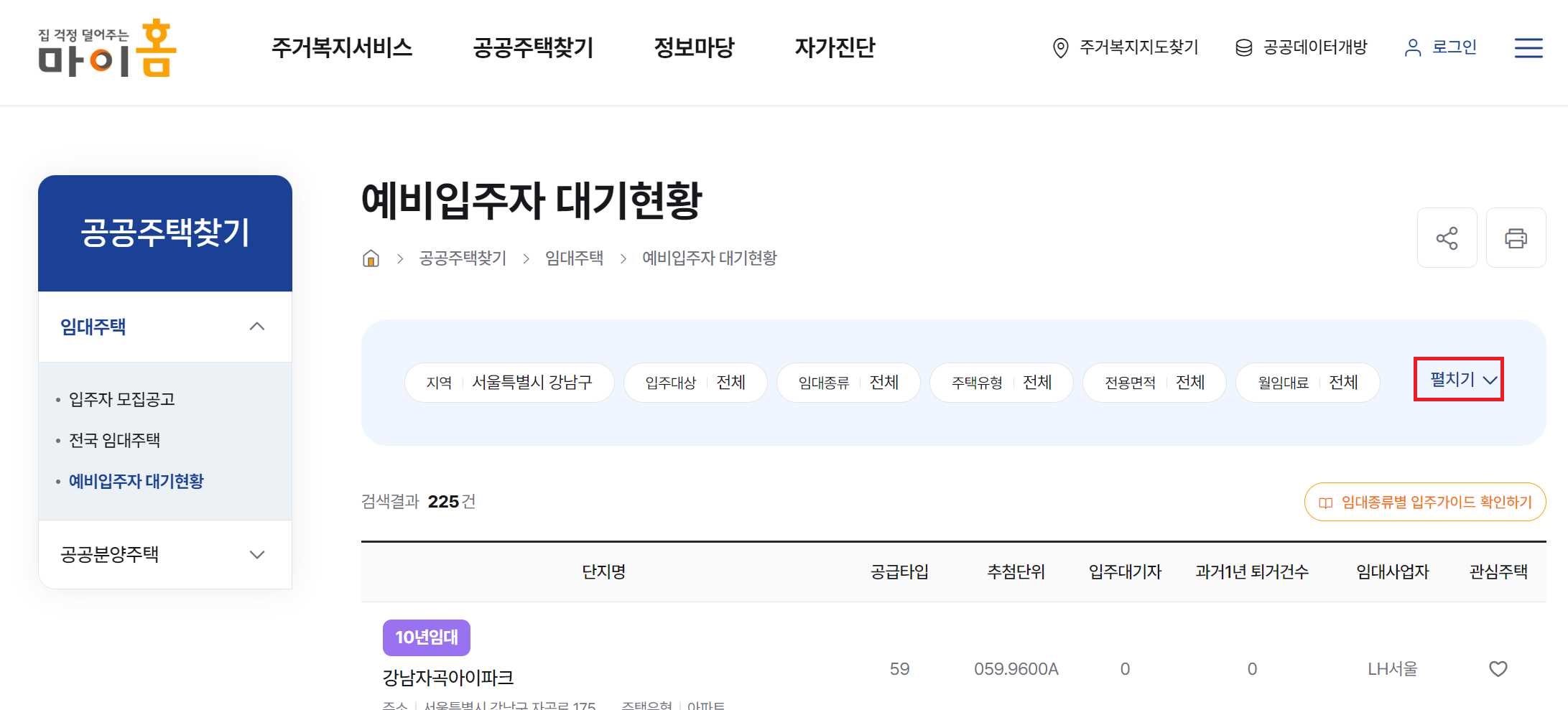This screenshot has height=710, width=1568.
Task: Open the 입주대상 filter
Action: (695, 383)
